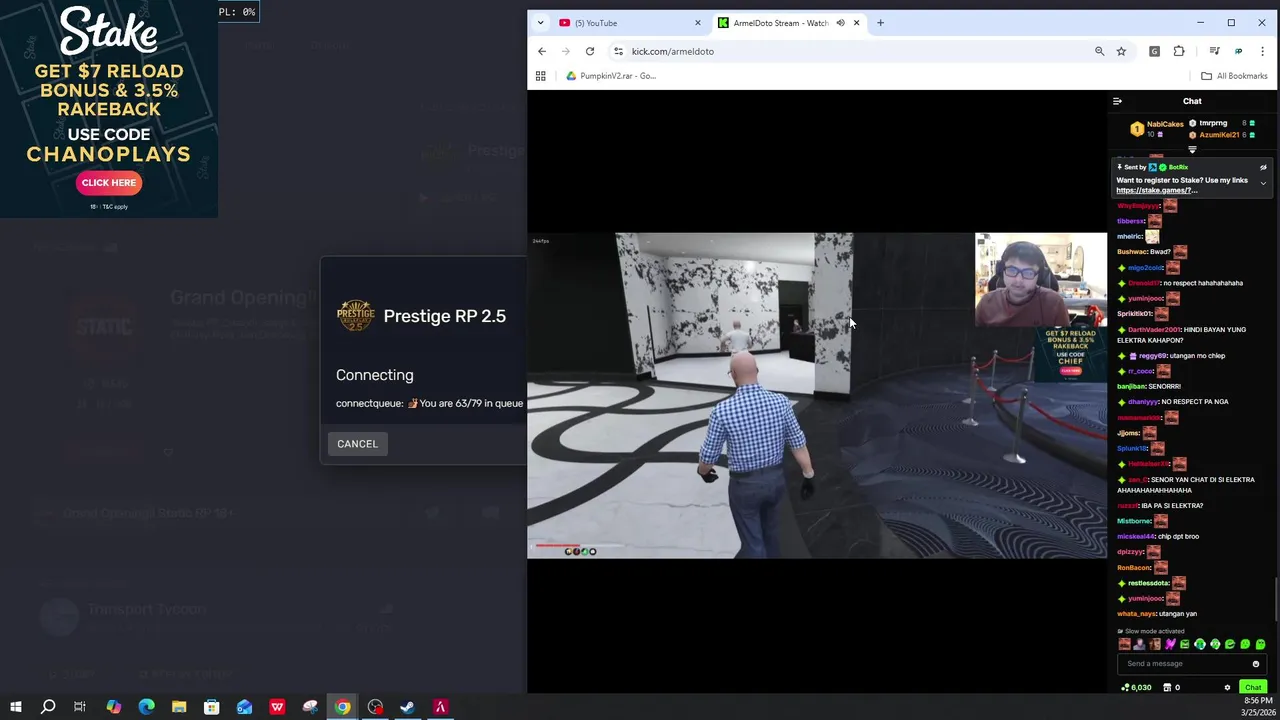Open Task View on the taskbar
The width and height of the screenshot is (1280, 720).
click(80, 707)
